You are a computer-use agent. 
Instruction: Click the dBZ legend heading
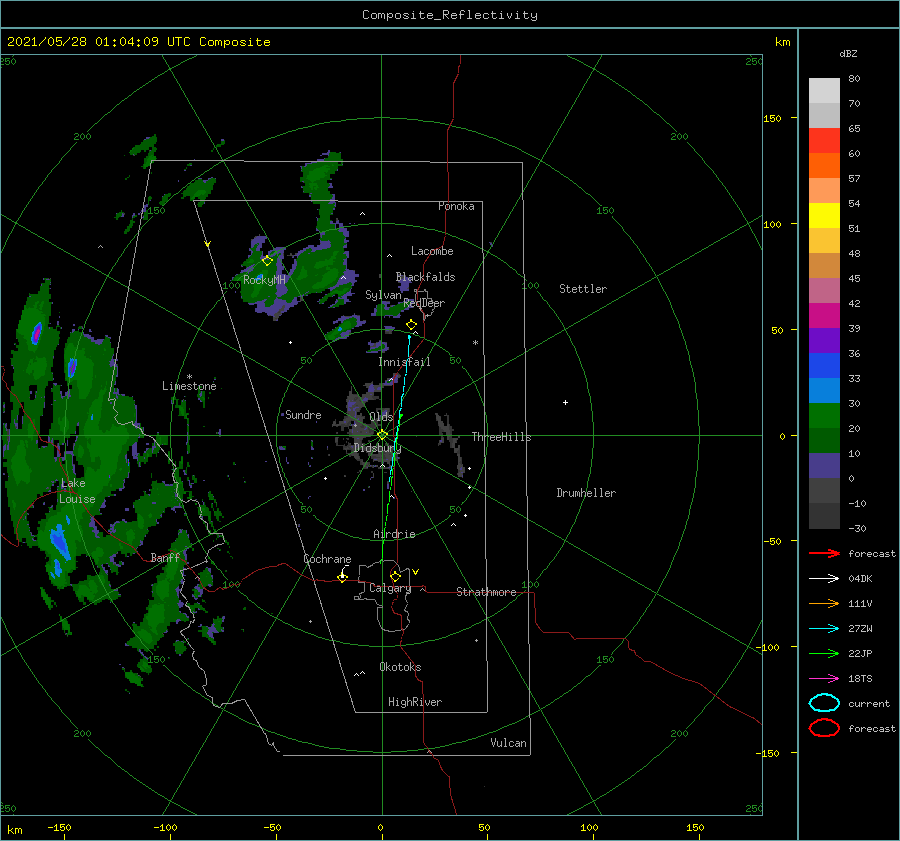click(848, 54)
